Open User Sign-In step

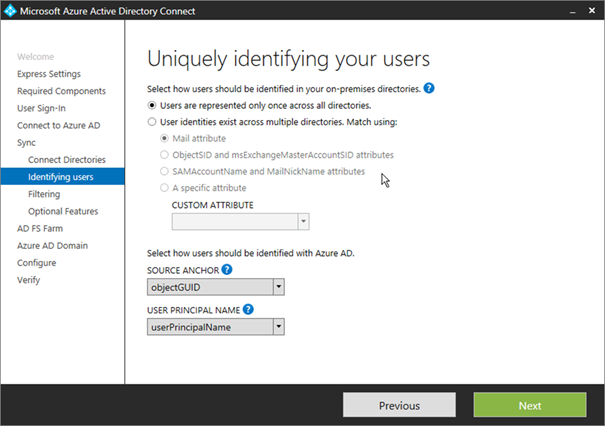pos(41,108)
